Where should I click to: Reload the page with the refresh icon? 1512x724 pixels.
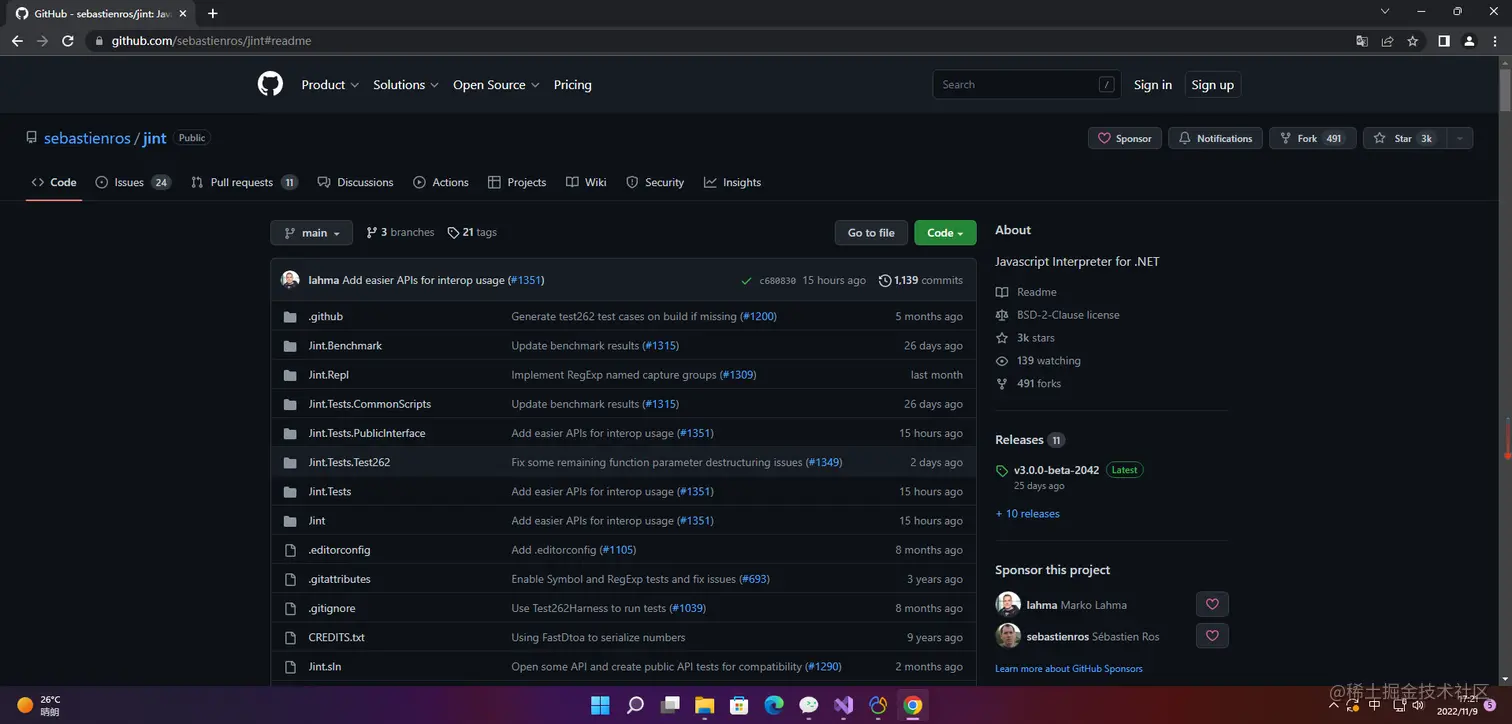68,41
